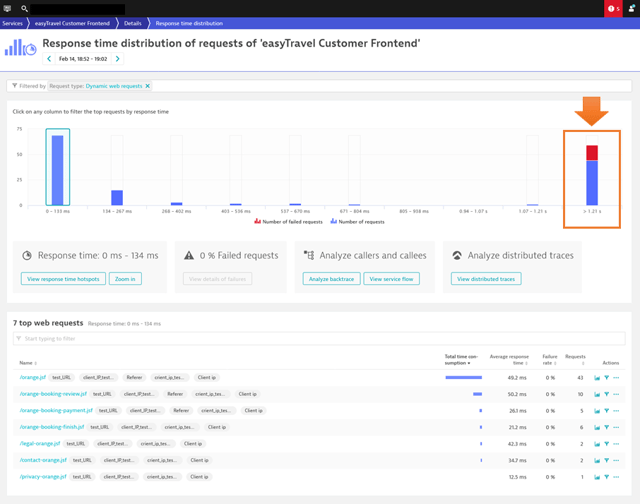Screen dimensions: 640x504
Task: Click the Zoom in button
Action: (x=125, y=279)
